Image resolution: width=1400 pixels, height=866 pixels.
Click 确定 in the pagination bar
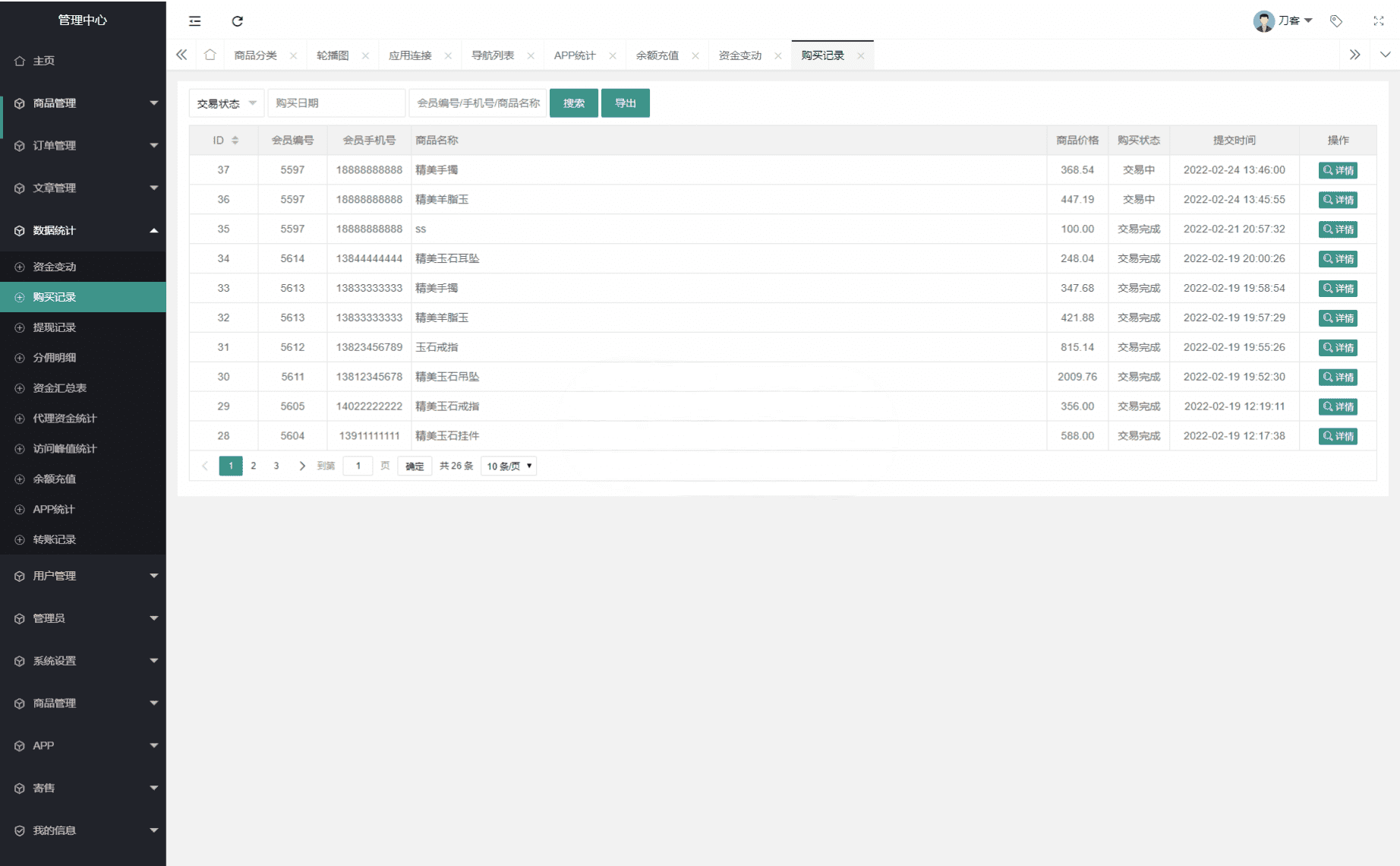415,466
